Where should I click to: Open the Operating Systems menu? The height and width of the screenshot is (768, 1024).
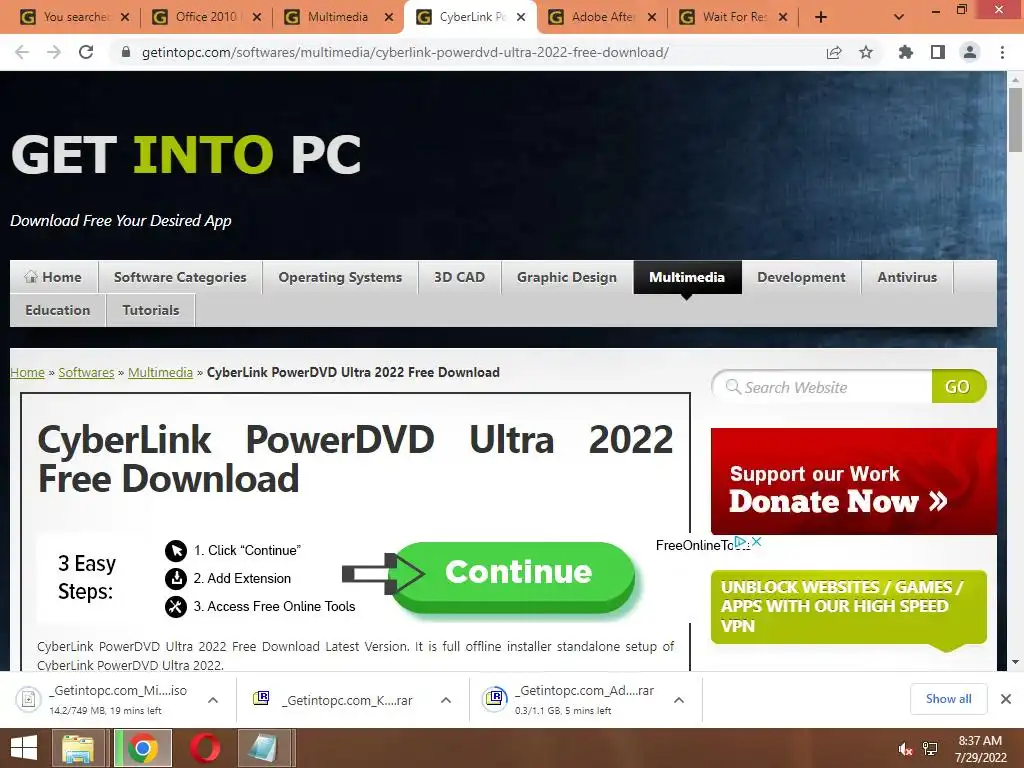[340, 277]
